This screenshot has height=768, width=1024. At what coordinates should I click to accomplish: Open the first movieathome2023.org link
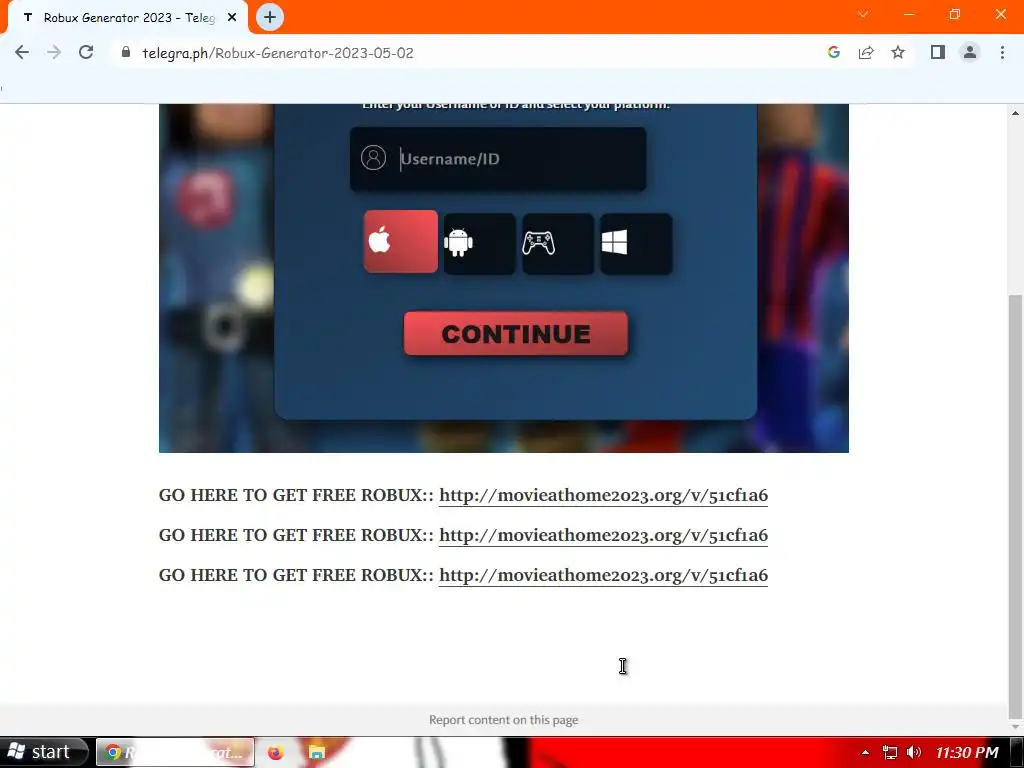point(603,495)
